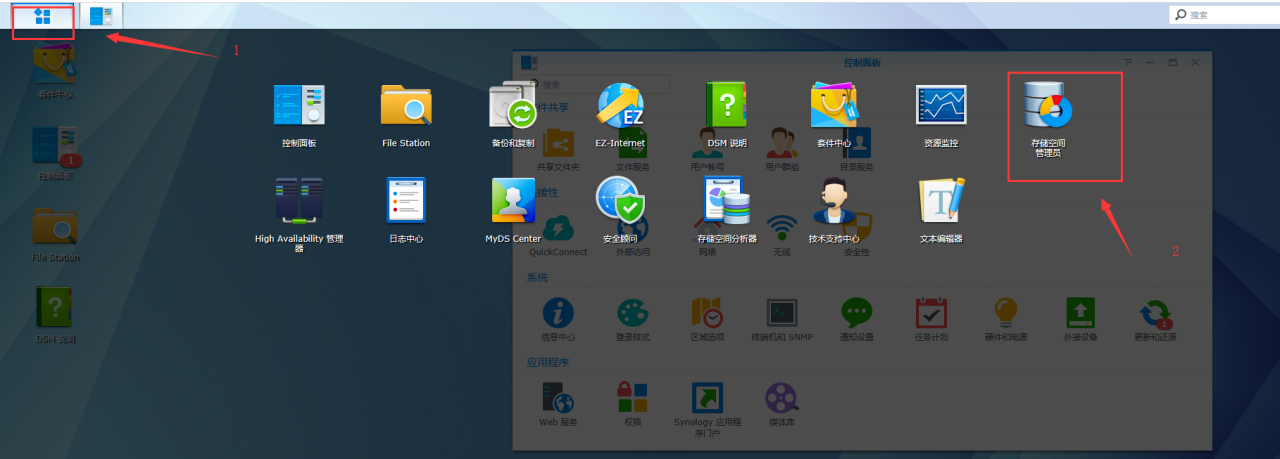Open 信息中心 in Control Panel window

point(558,320)
